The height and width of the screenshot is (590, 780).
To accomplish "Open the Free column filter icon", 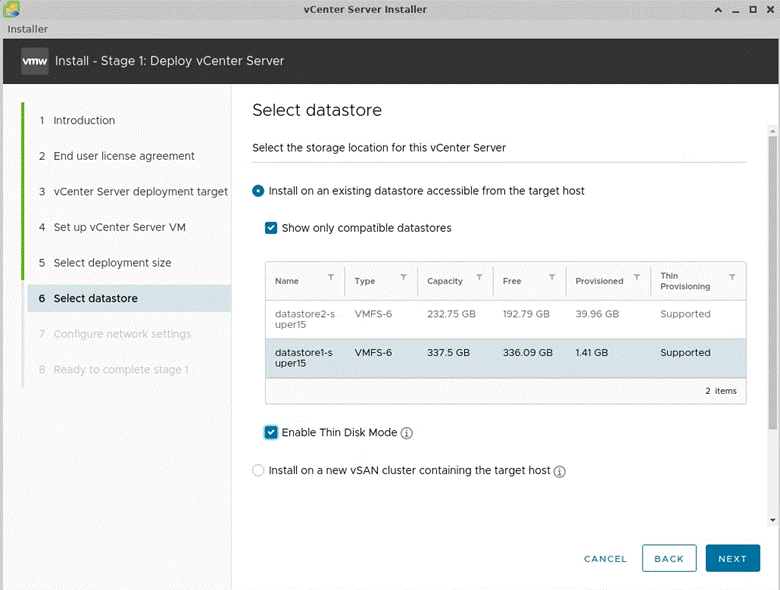I will point(552,277).
